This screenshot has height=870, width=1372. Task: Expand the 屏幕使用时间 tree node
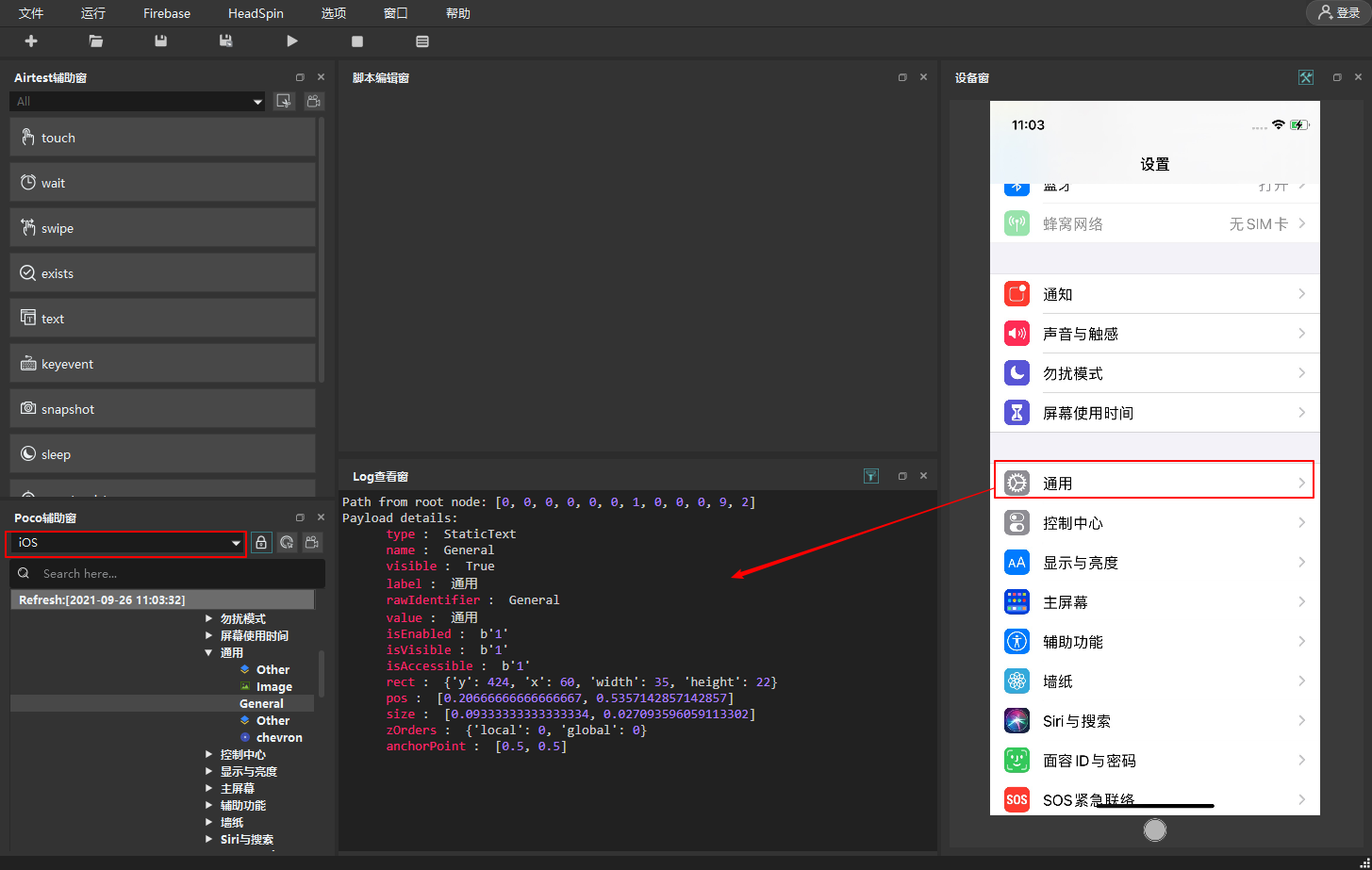point(209,636)
